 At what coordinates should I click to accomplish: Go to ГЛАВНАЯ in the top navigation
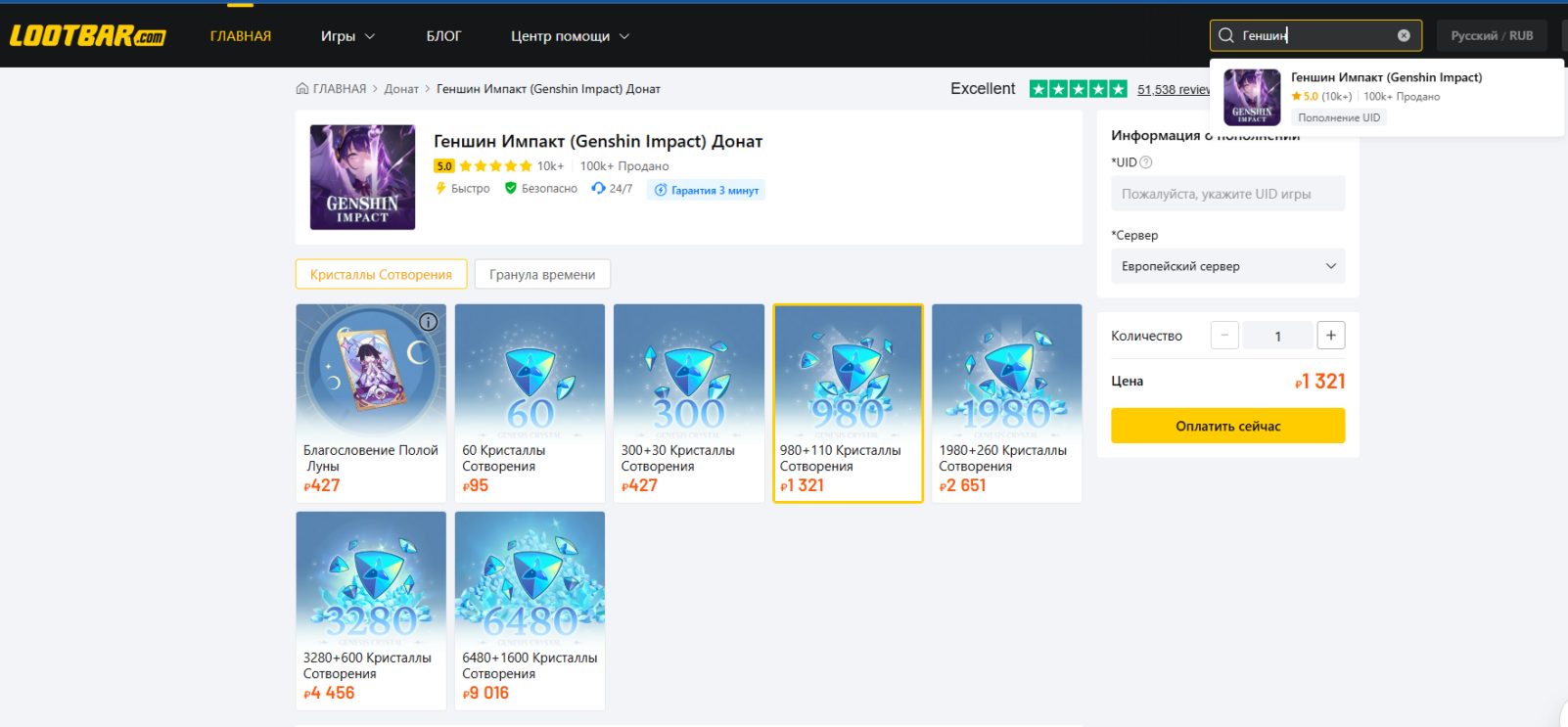click(x=241, y=36)
